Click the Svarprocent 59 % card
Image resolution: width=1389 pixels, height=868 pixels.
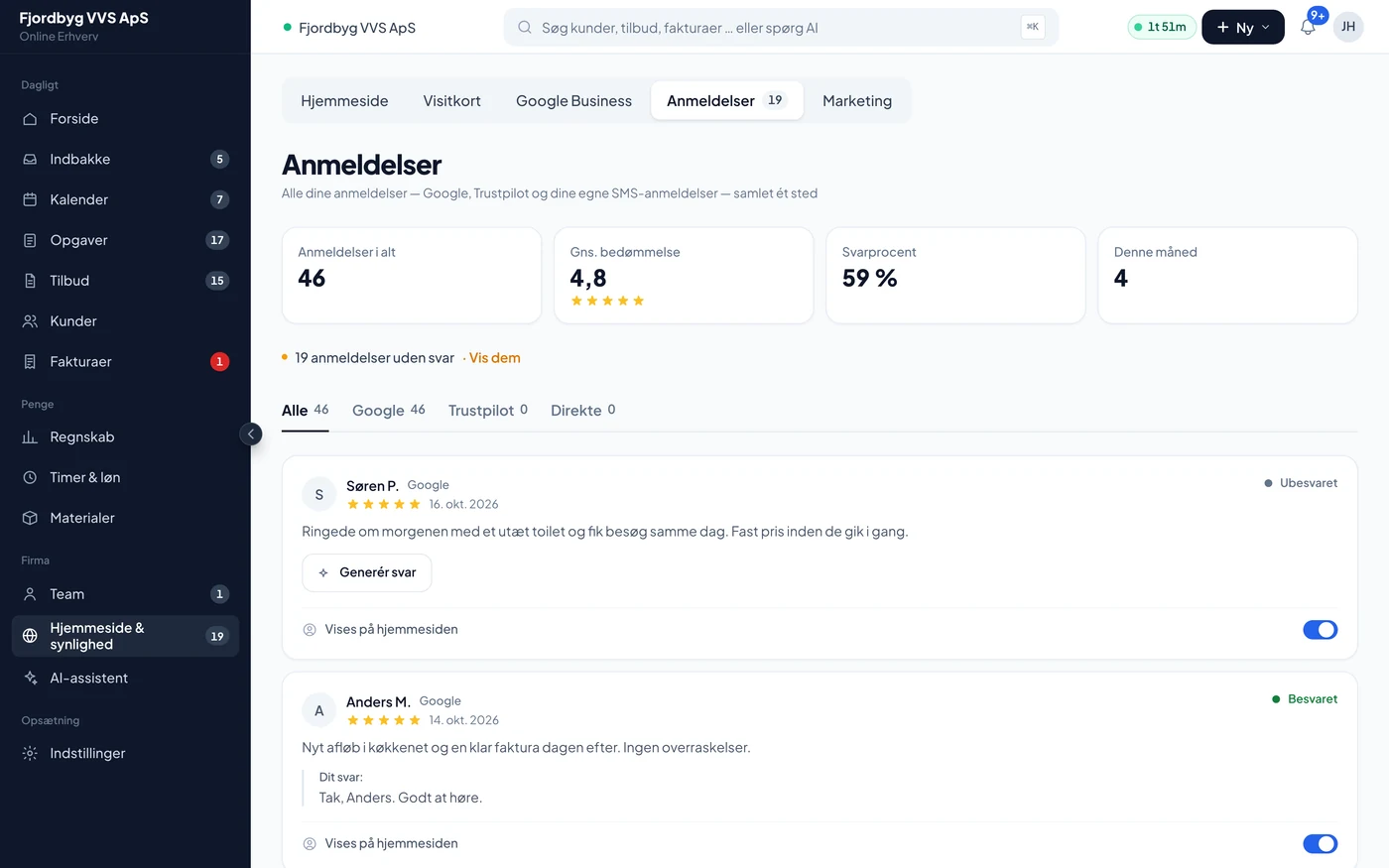pos(955,276)
